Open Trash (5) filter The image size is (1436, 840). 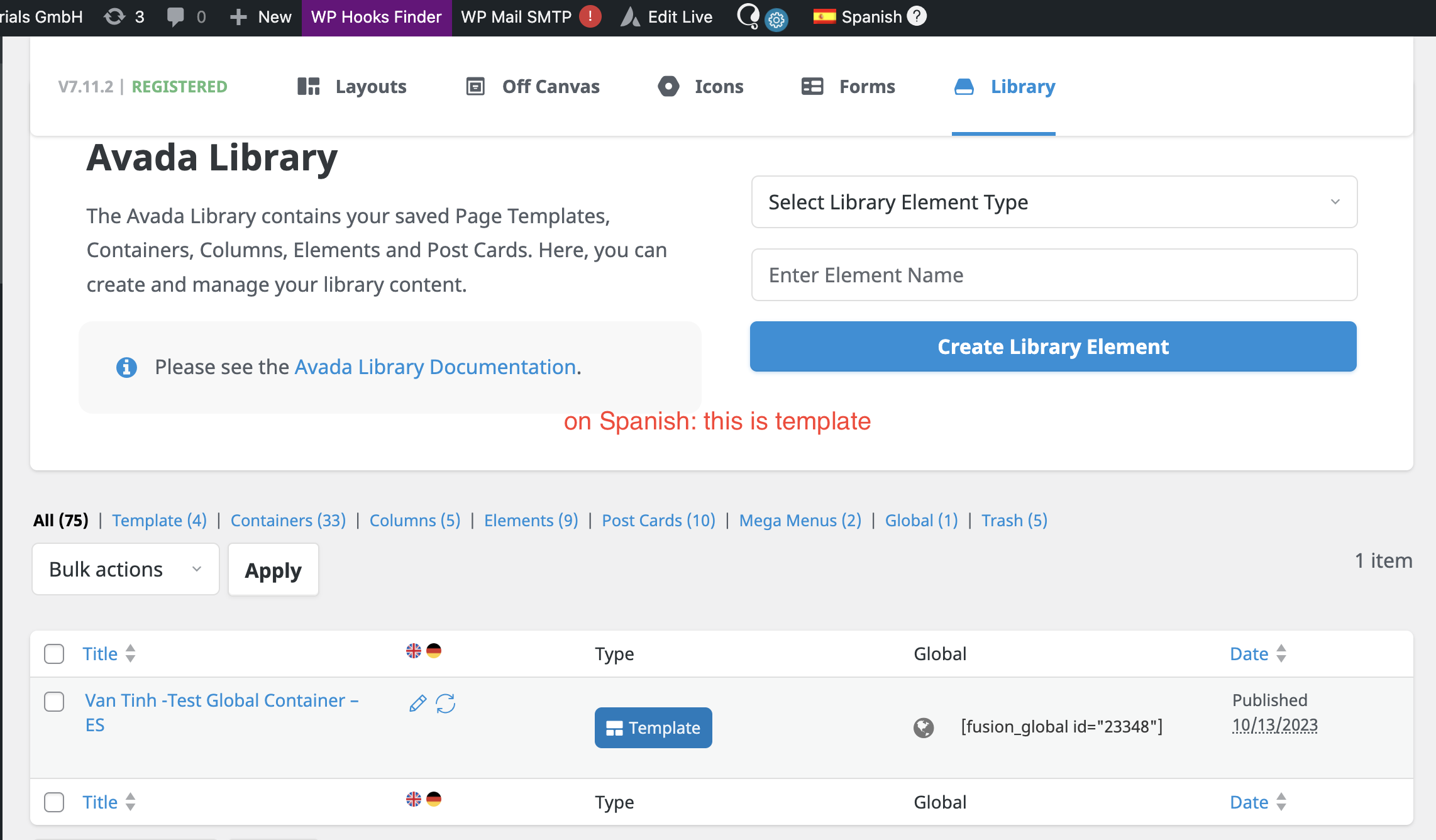tap(1015, 521)
